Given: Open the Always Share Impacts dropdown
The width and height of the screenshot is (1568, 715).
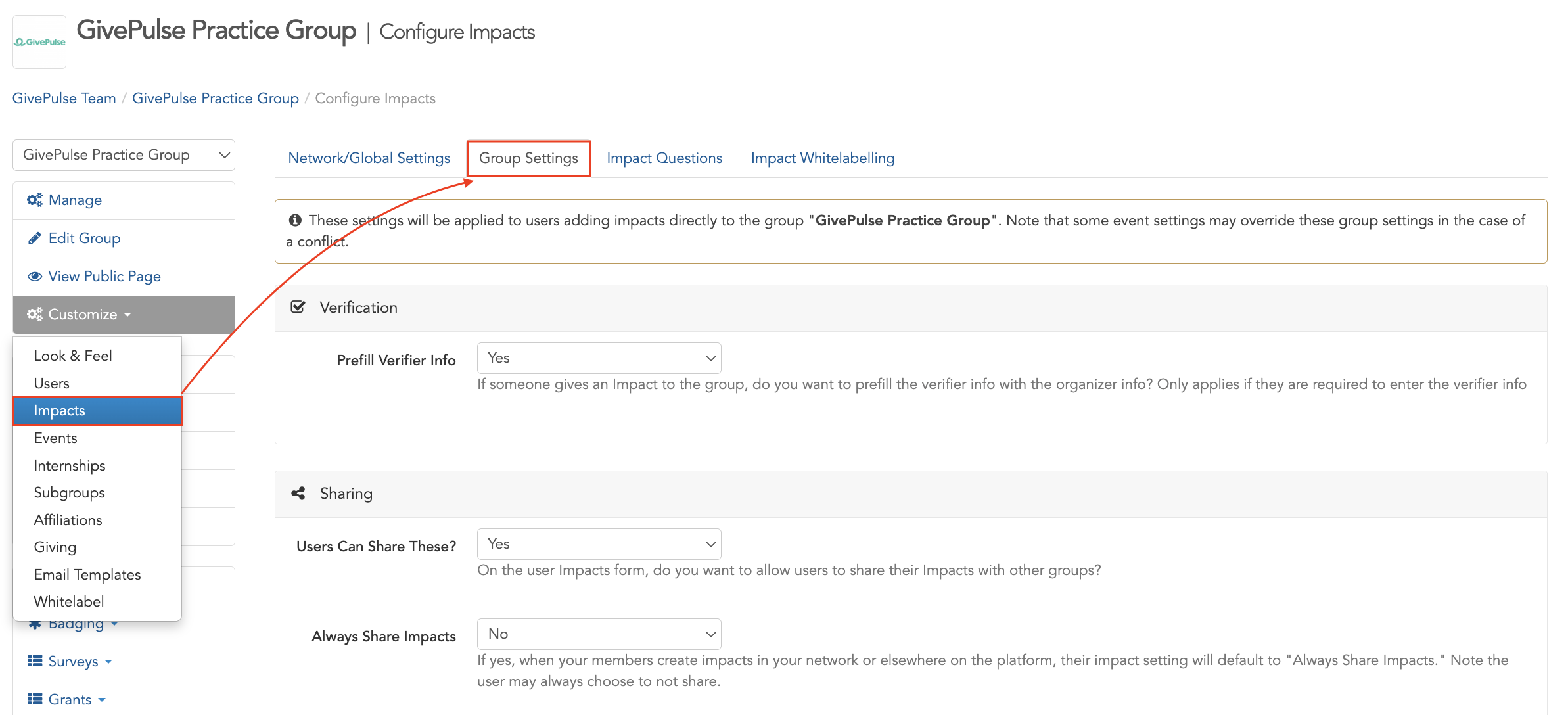Looking at the screenshot, I should tap(599, 634).
